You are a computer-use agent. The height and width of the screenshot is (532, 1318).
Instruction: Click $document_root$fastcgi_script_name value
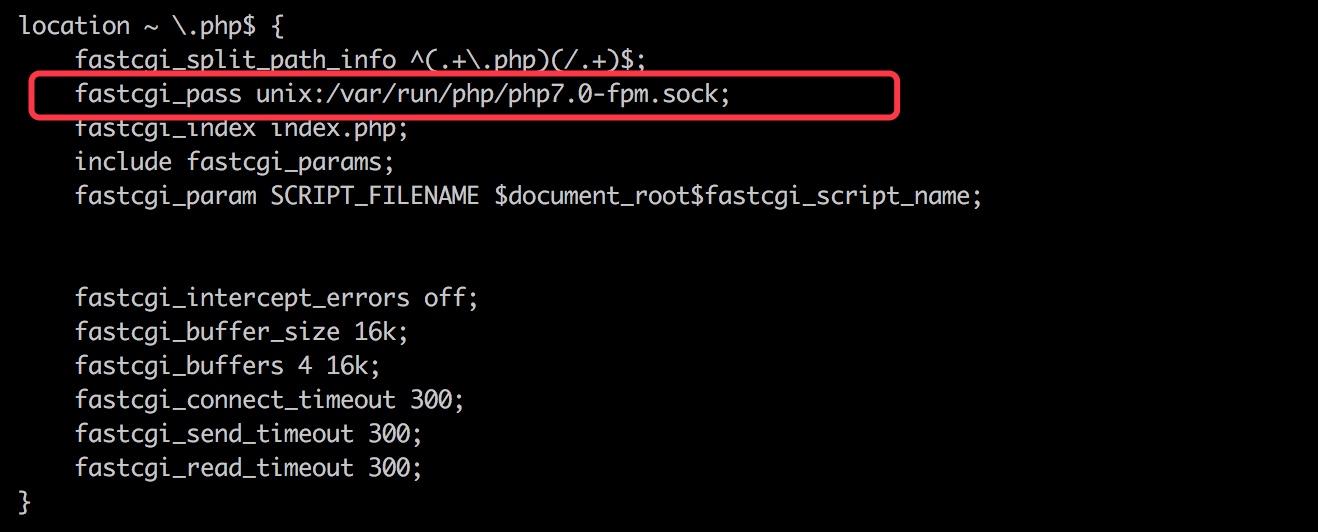pyautogui.click(x=739, y=196)
